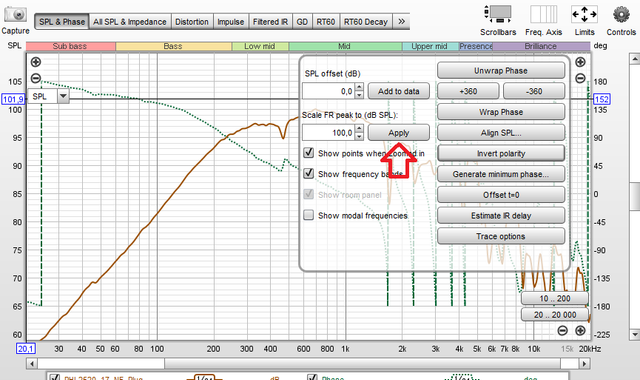Screen dimensions: 640x380
Task: Open the GD tab
Action: pos(302,22)
